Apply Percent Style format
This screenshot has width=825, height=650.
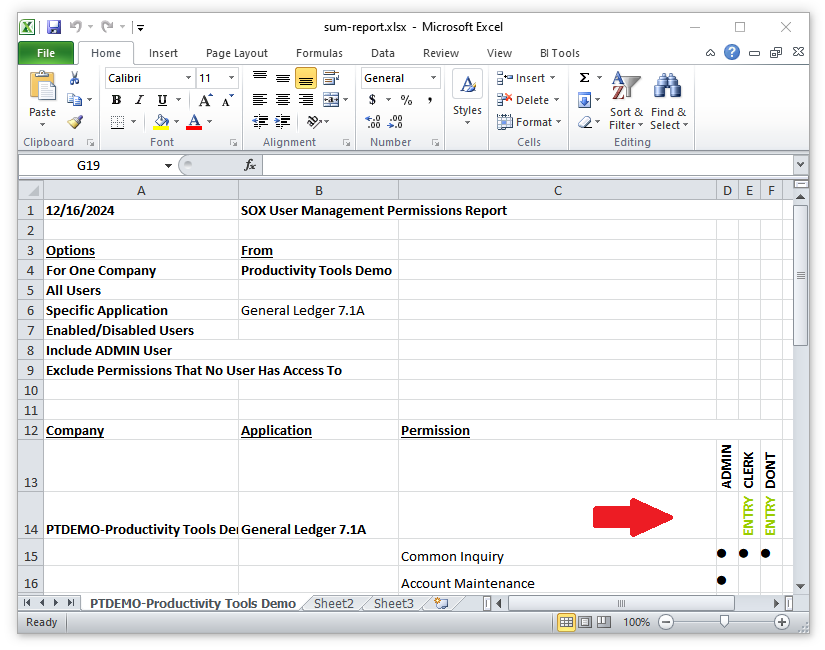pos(406,100)
